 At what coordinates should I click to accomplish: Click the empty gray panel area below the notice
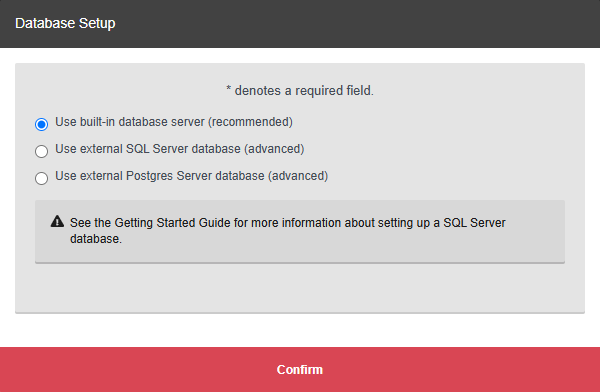coord(300,288)
